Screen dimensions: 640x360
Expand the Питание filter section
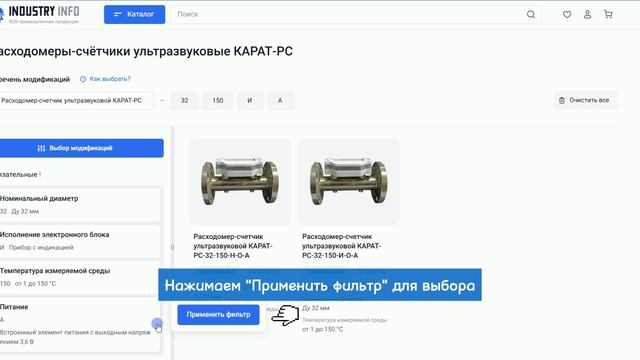tap(80, 324)
